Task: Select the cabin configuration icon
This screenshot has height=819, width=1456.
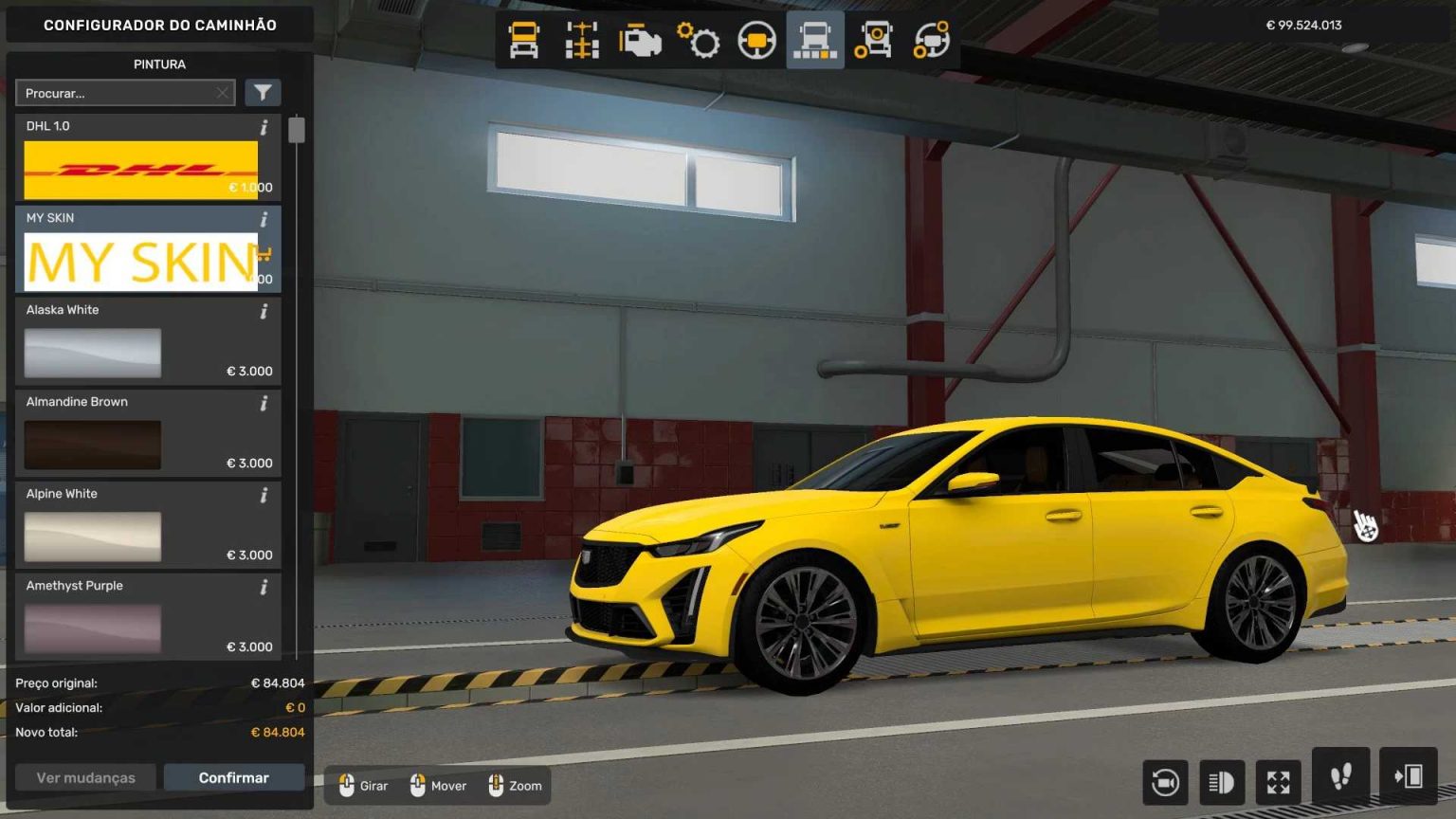Action: [x=522, y=40]
